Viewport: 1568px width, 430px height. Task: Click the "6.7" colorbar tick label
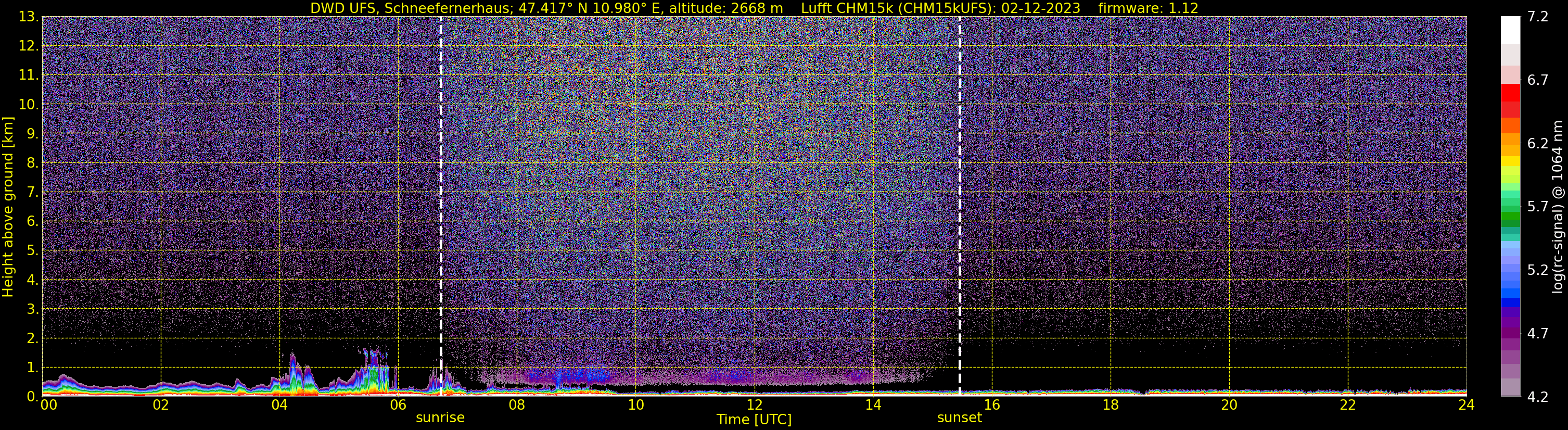coord(1538,80)
